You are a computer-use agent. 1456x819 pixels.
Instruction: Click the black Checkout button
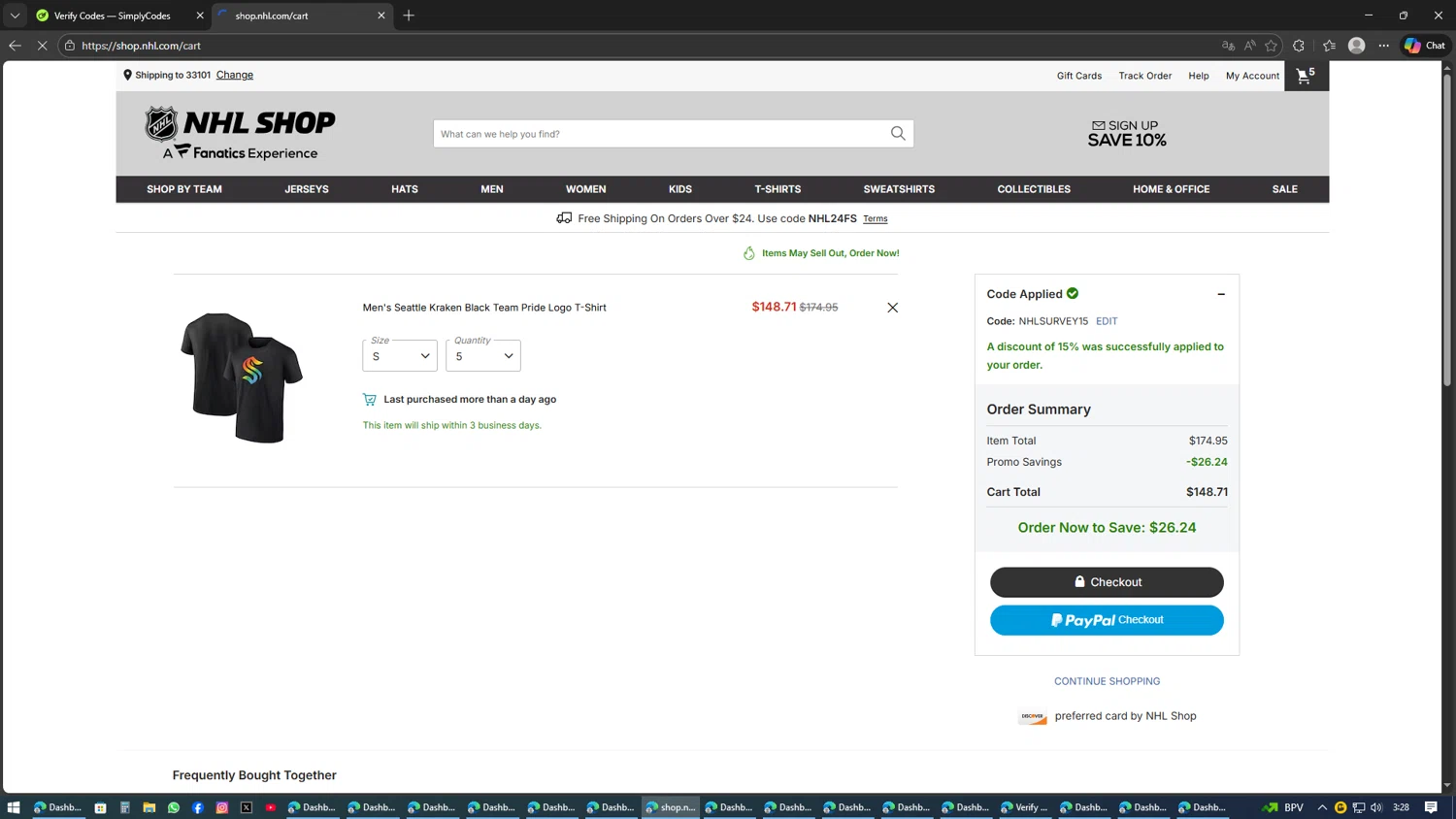tap(1107, 582)
